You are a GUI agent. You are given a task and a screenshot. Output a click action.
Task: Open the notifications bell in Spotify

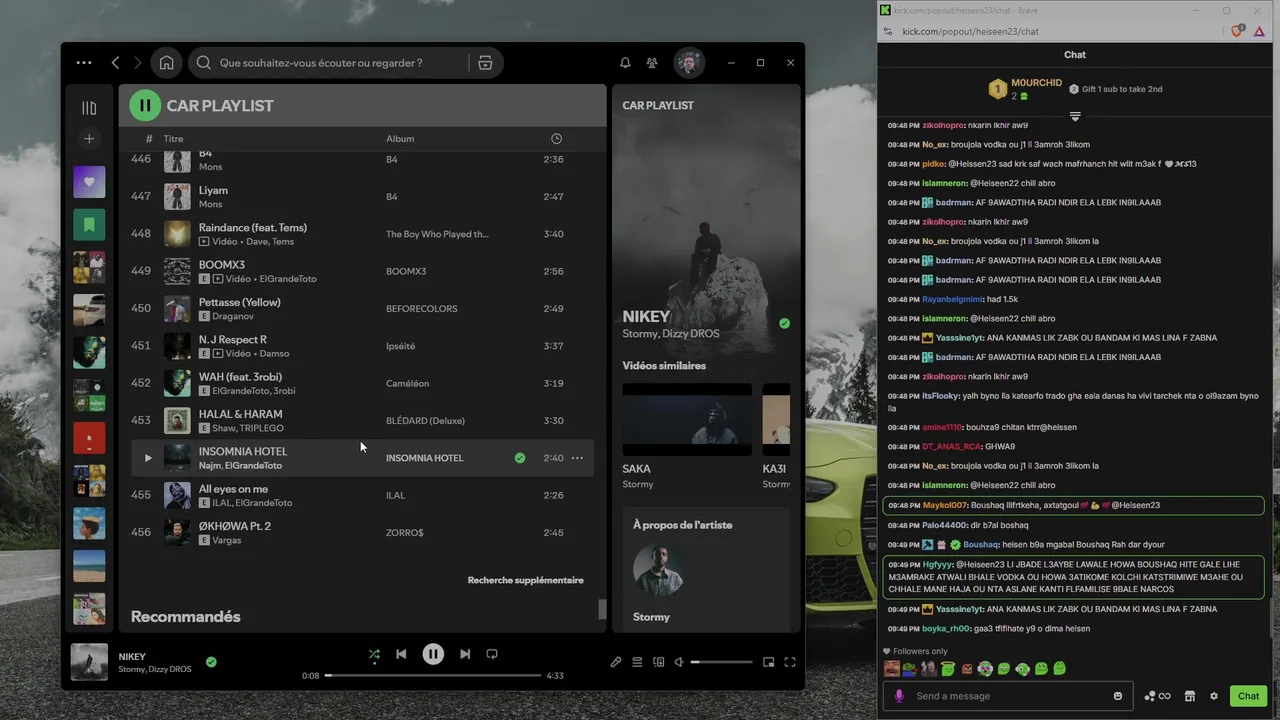(x=625, y=62)
